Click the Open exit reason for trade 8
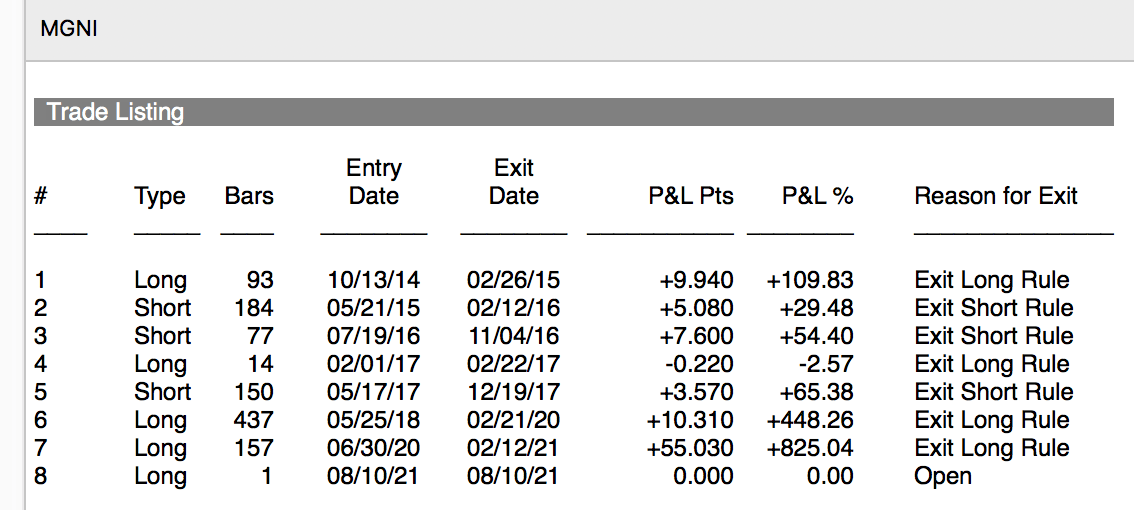 point(943,476)
